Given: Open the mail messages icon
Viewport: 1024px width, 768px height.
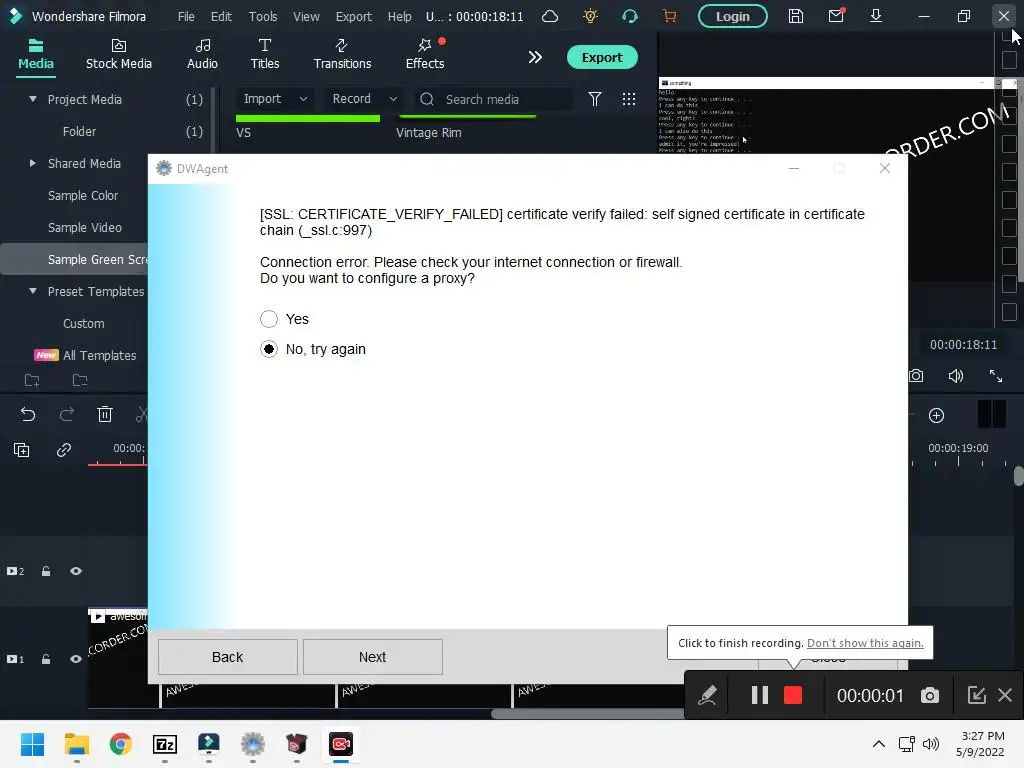Looking at the screenshot, I should pos(836,16).
